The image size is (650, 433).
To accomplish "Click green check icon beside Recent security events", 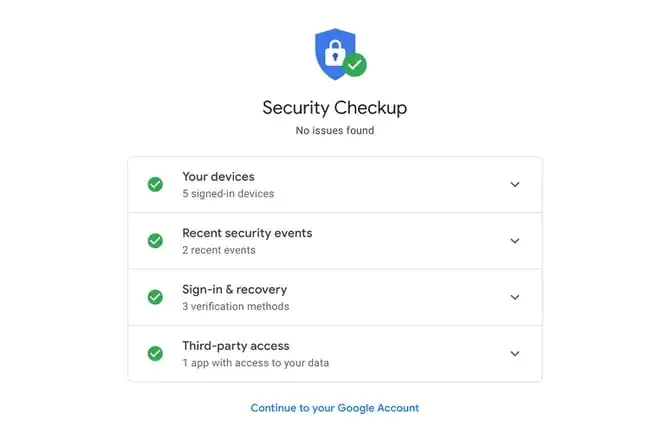I will (155, 241).
